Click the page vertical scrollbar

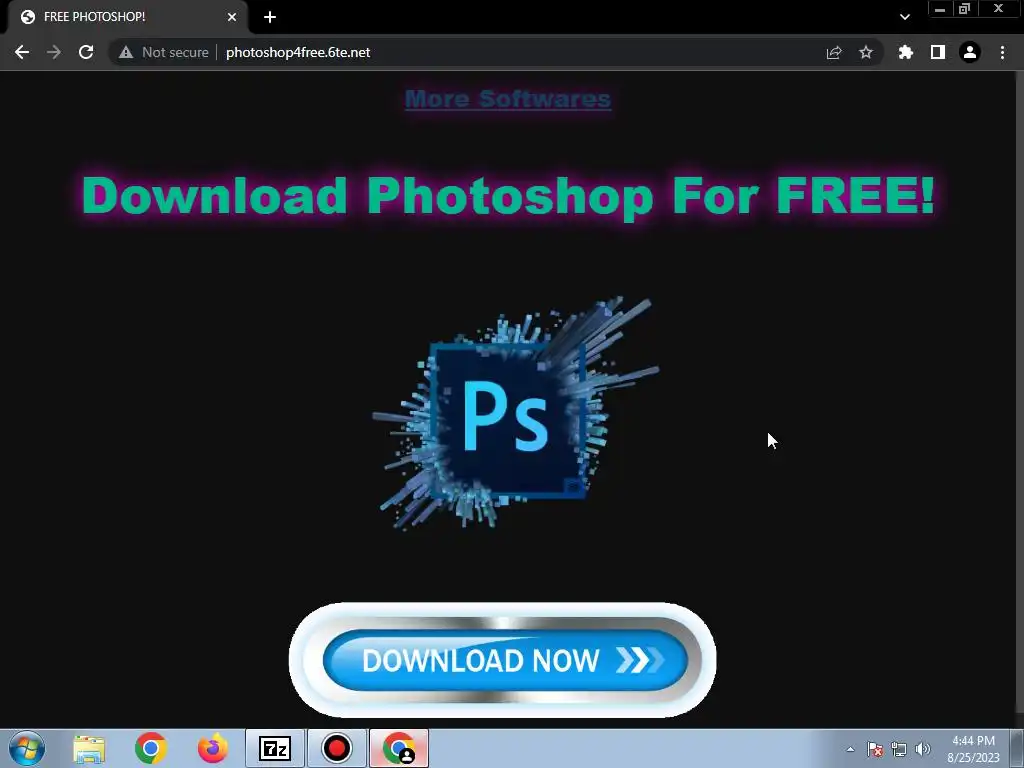coord(1019,392)
